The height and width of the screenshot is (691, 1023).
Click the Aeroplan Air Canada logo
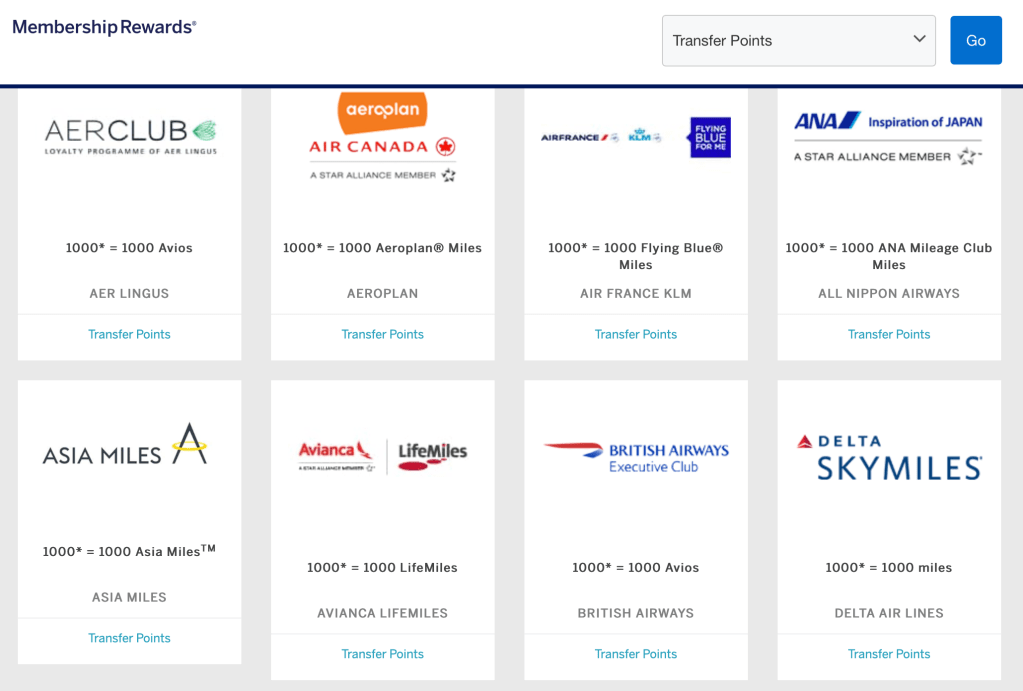point(382,138)
